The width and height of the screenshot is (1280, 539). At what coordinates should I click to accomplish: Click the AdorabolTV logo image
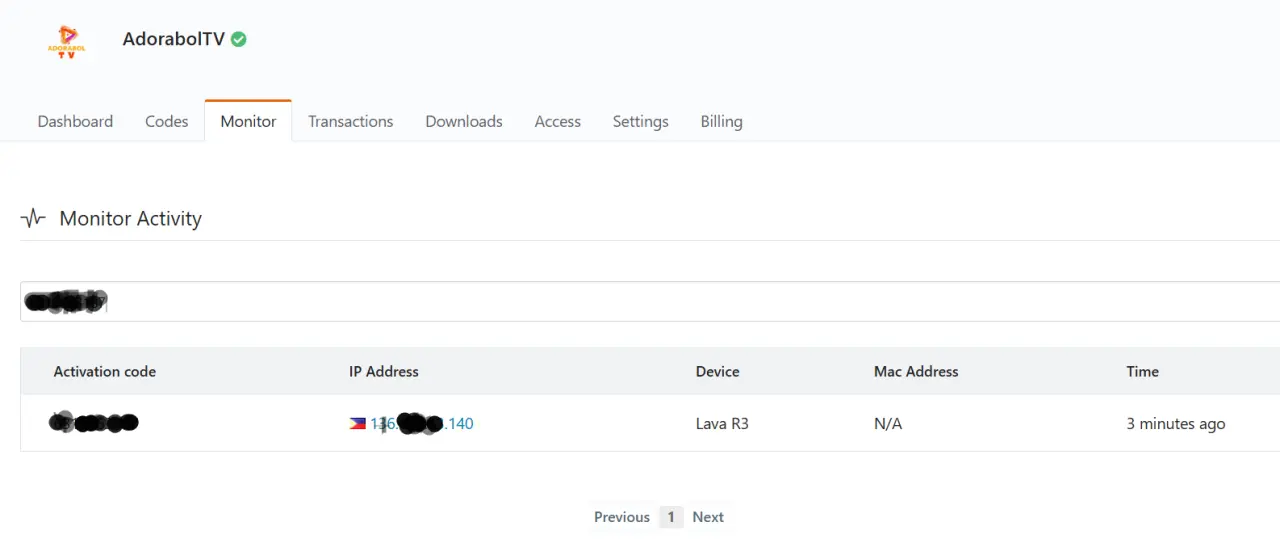[x=66, y=41]
